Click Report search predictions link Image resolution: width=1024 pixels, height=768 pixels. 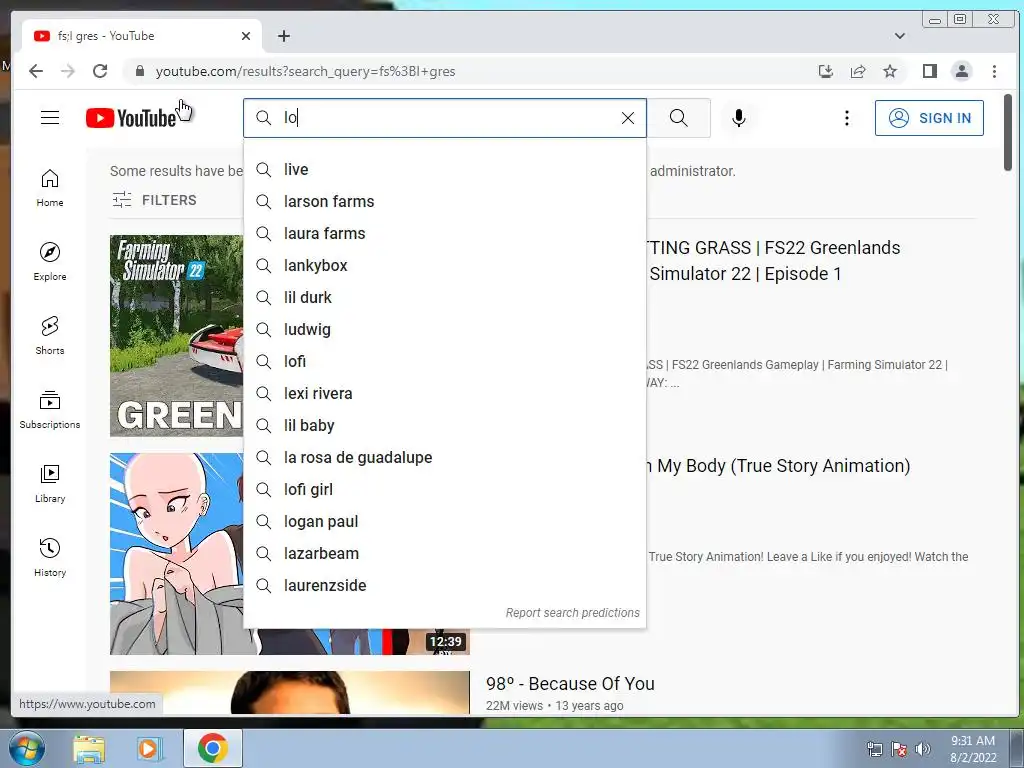tap(572, 613)
